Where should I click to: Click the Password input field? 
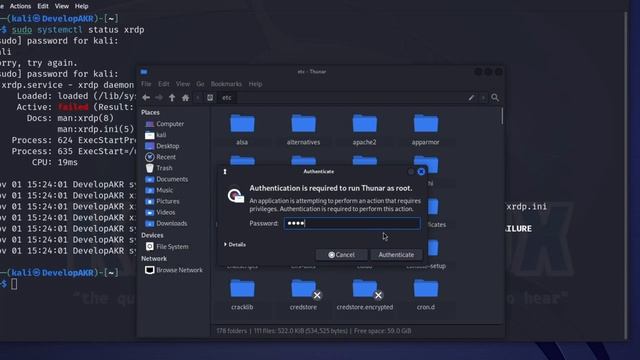(352, 223)
